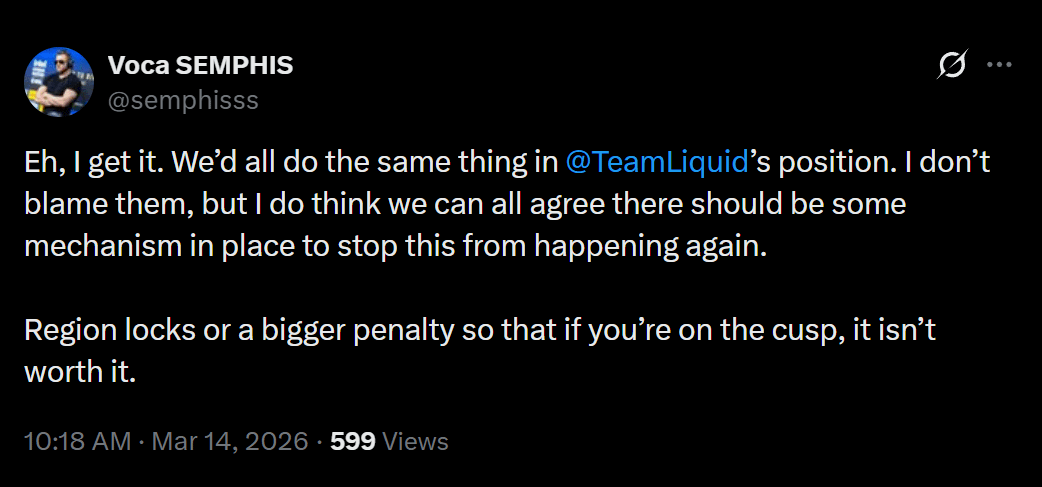Click the word Views beside 599
This screenshot has width=1042, height=487.
point(415,441)
